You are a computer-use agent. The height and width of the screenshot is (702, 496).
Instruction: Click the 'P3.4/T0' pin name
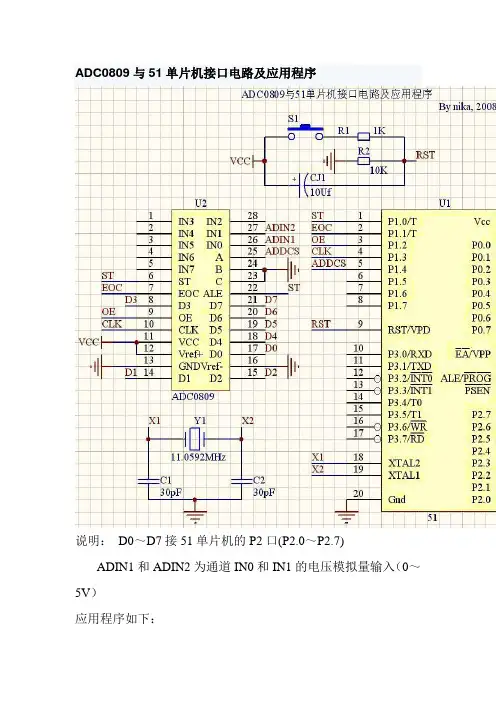(x=405, y=403)
